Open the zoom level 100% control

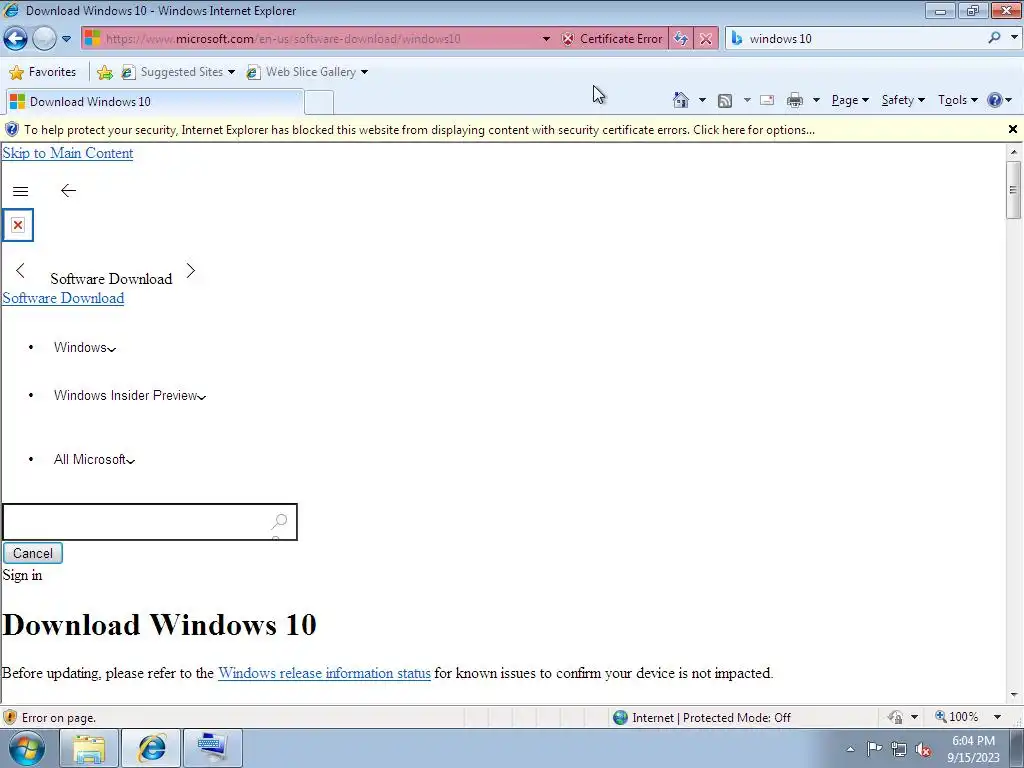tap(967, 717)
